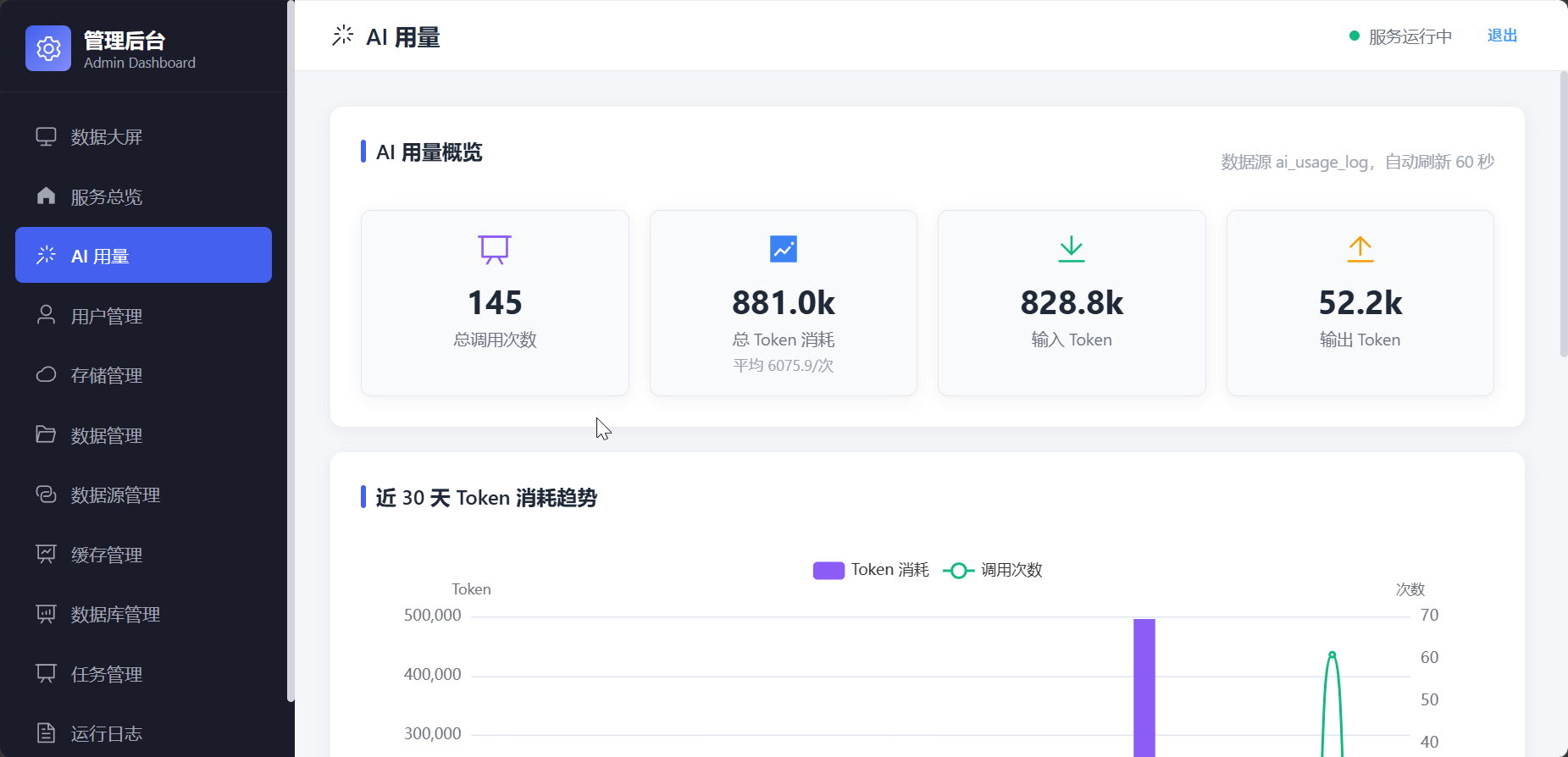Click the document icon beside 运行日志

pos(46,732)
